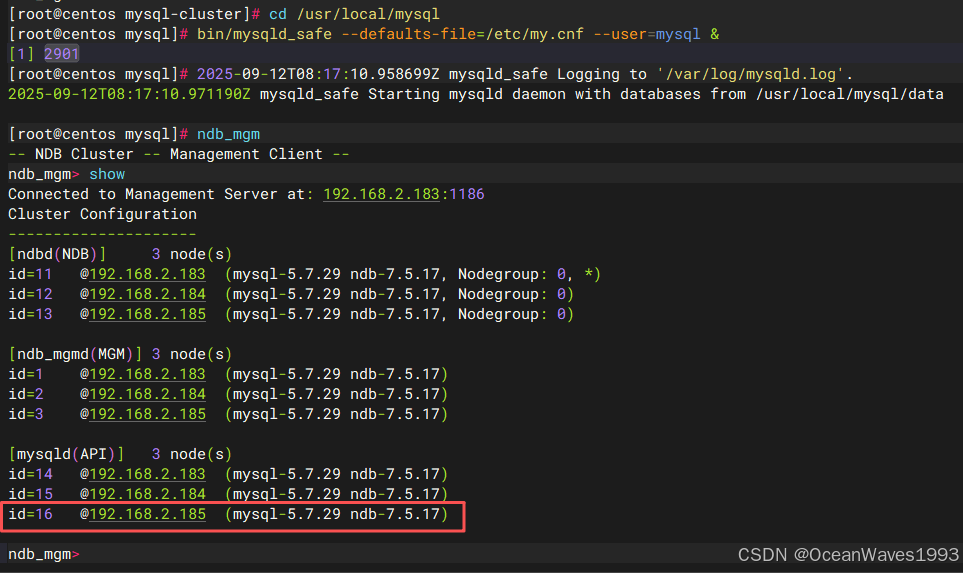The height and width of the screenshot is (573, 963).
Task: Click the 'cd /usr/local/mysql' command text
Action: (354, 14)
